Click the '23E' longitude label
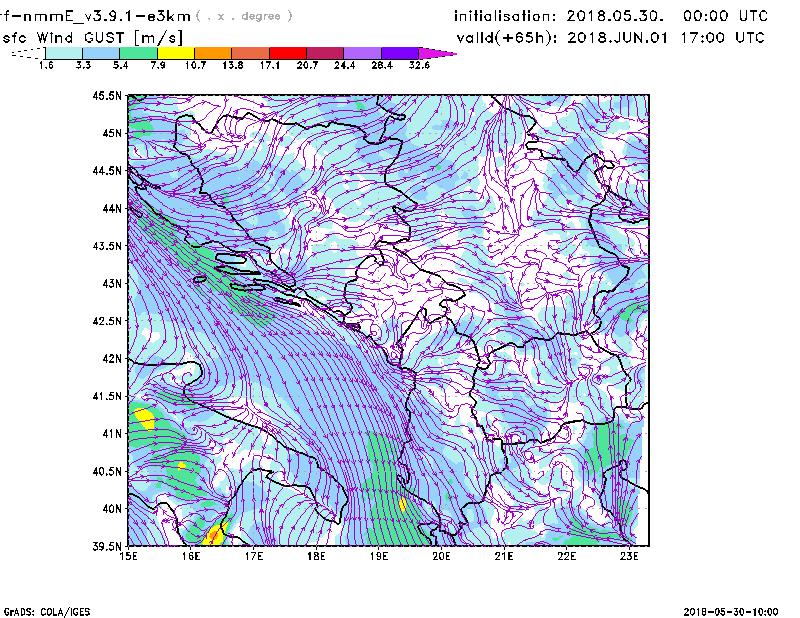 [x=629, y=556]
